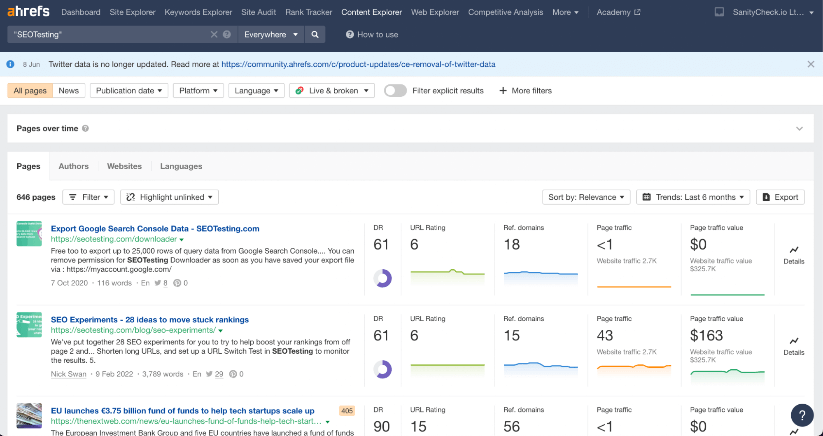Click help icon beside Pages over time
This screenshot has width=823, height=436.
(x=86, y=129)
